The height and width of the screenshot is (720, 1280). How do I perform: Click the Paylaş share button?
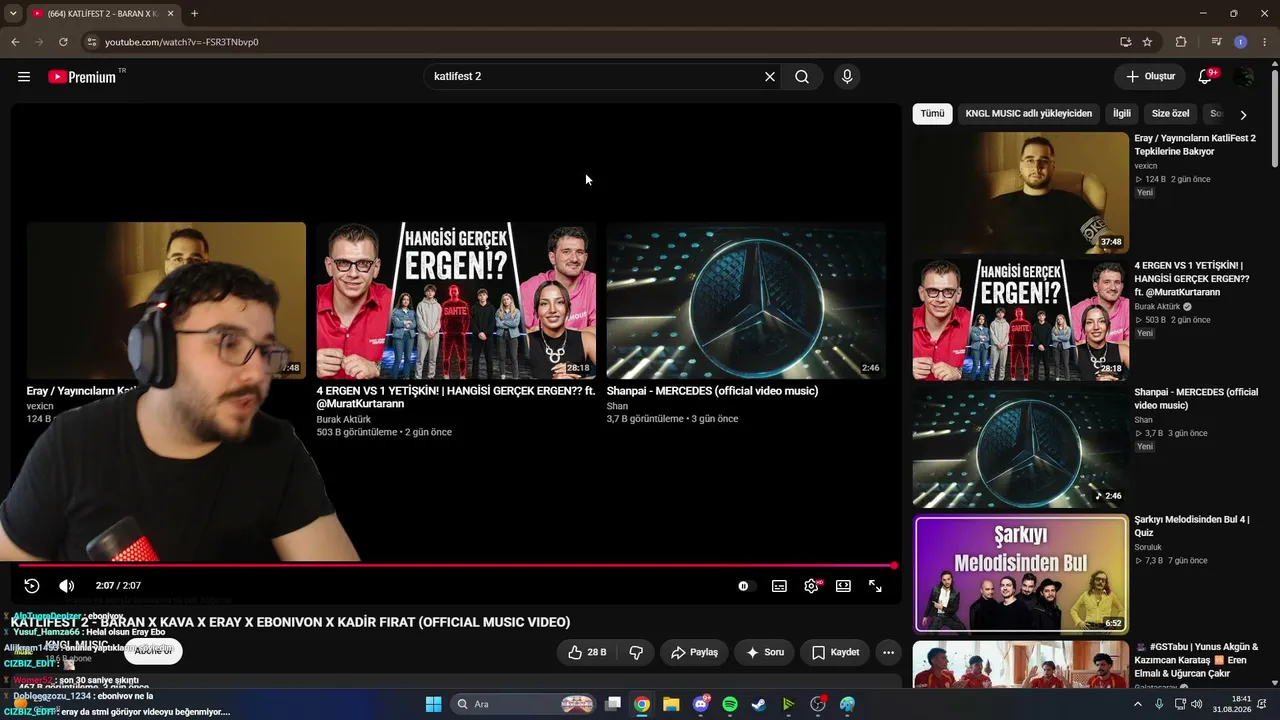(x=694, y=652)
